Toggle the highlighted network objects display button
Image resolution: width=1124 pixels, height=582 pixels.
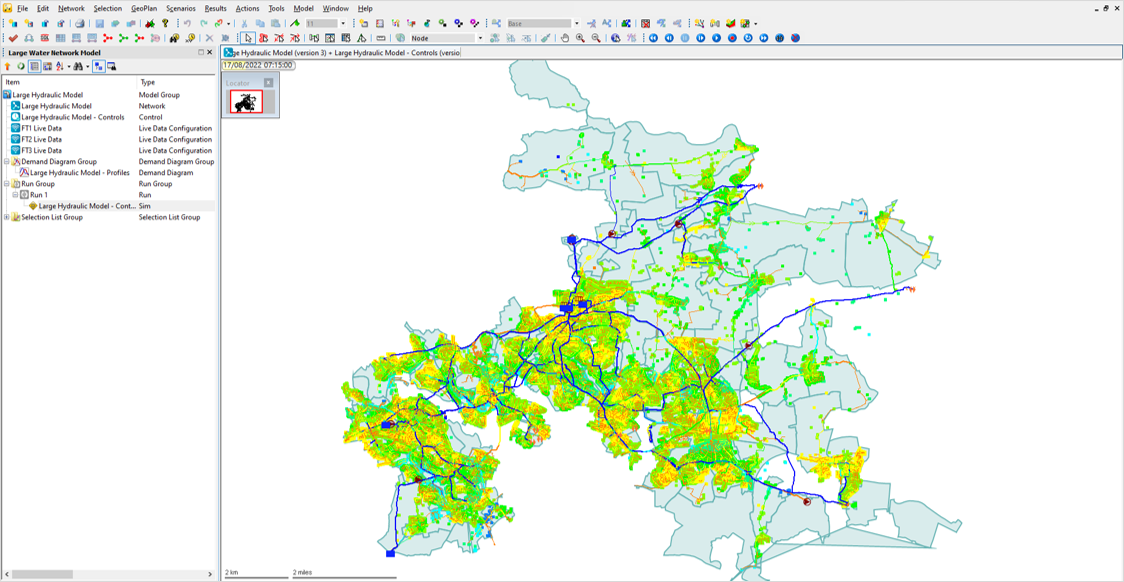[x=99, y=65]
